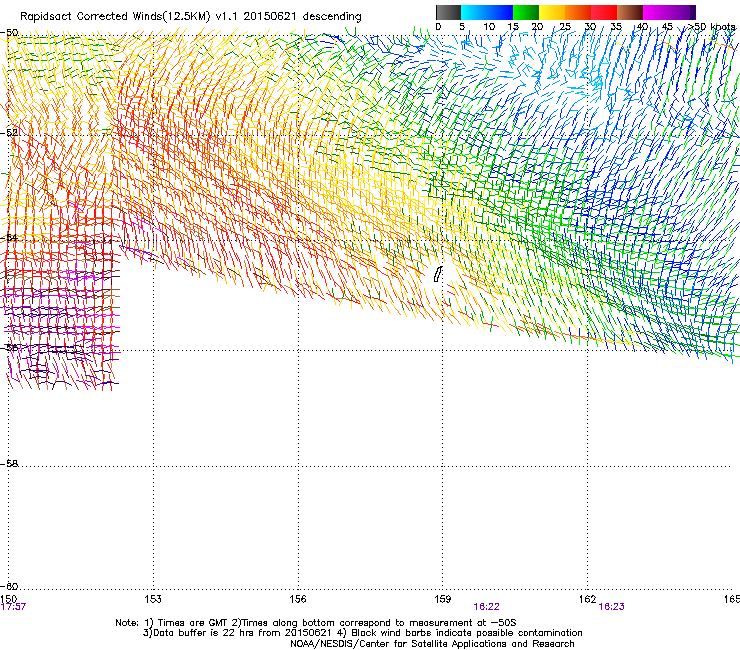Select the dark purple 45-50 knots segment
740x650 pixels.
pyautogui.click(x=682, y=12)
